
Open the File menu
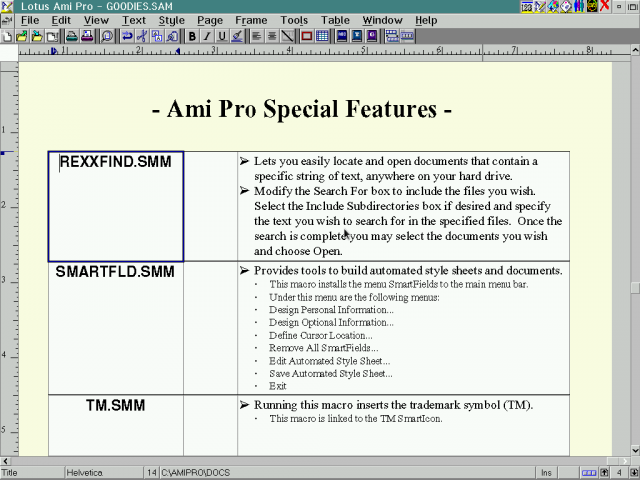(x=30, y=20)
